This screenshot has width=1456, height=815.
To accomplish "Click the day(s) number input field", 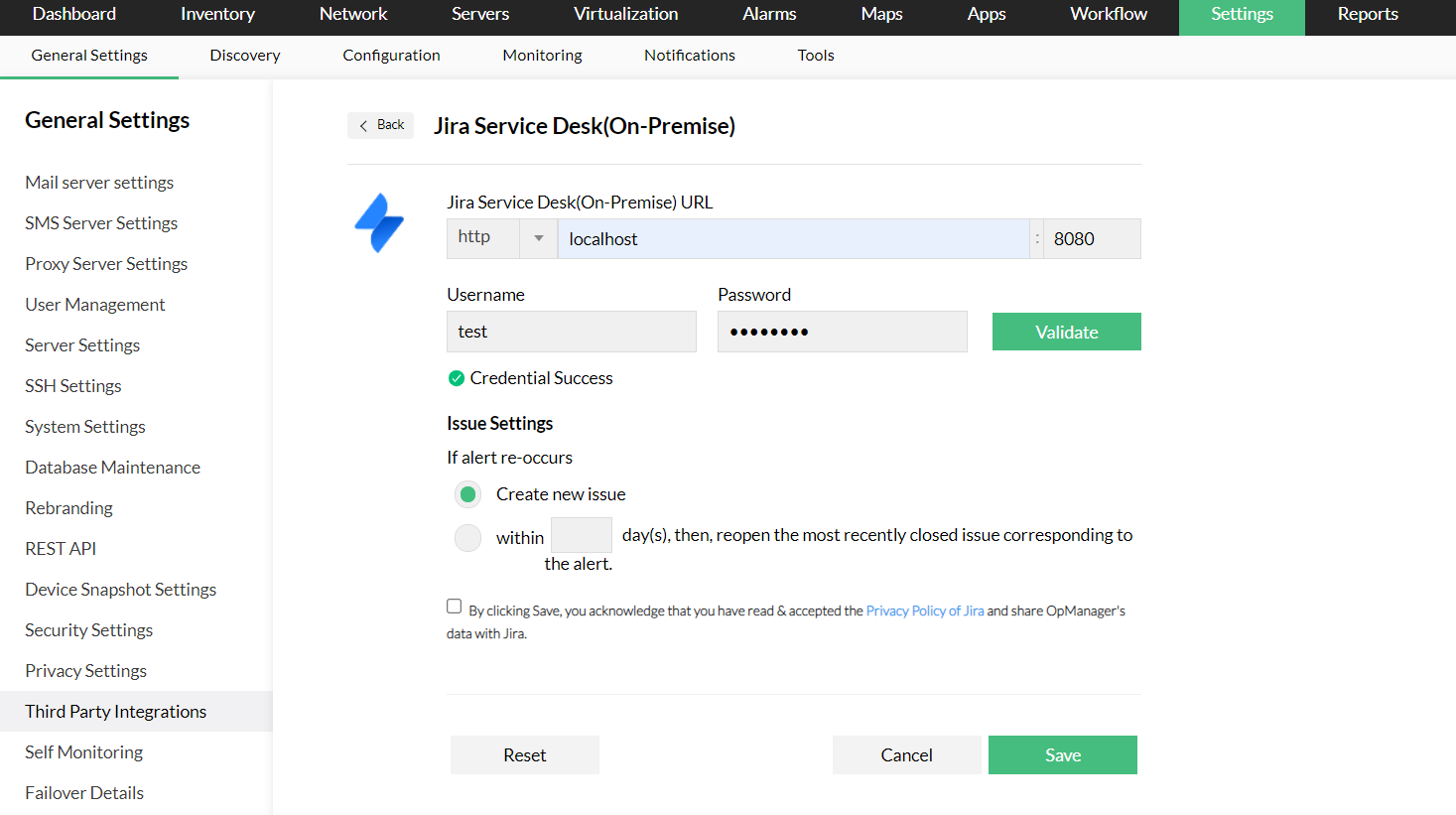I will click(581, 534).
